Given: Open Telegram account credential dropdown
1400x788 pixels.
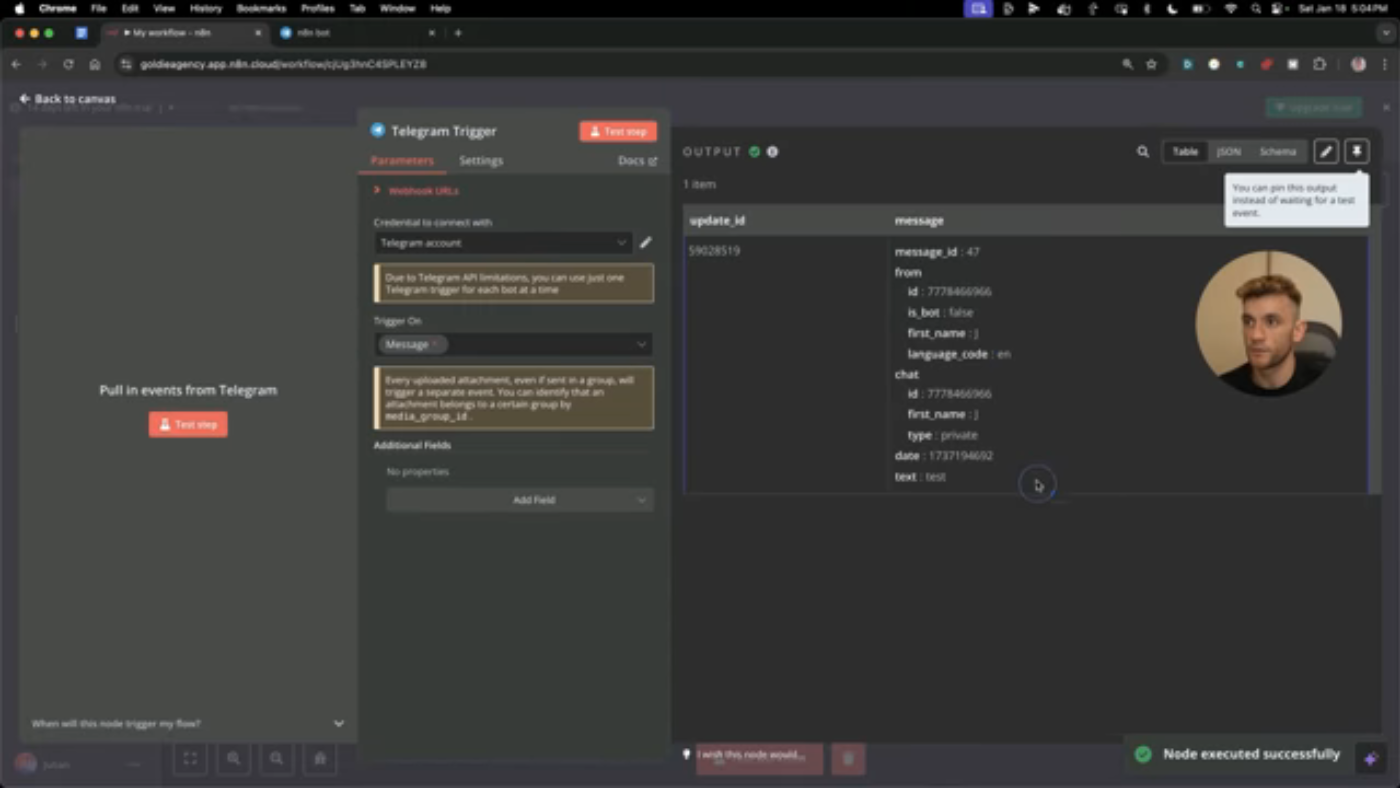Looking at the screenshot, I should 502,242.
